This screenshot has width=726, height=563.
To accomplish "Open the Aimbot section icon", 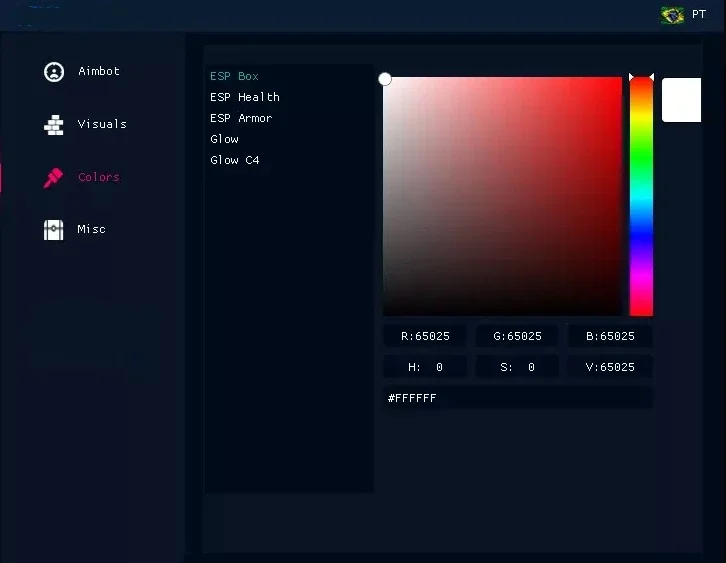I will point(54,72).
